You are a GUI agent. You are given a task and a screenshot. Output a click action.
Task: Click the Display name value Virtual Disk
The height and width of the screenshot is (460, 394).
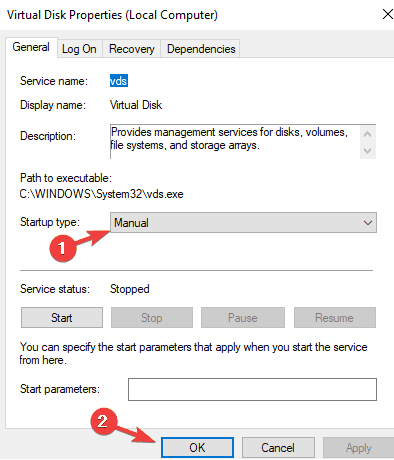[136, 105]
